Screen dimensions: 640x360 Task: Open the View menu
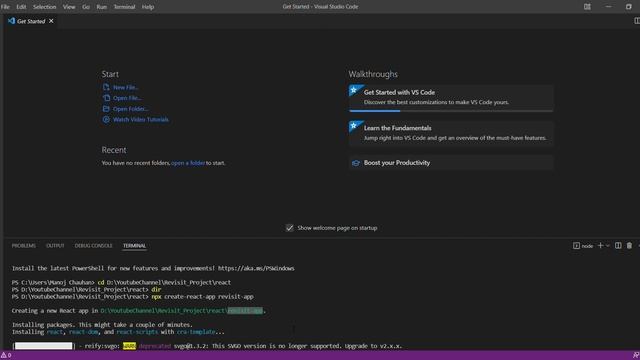(x=69, y=7)
